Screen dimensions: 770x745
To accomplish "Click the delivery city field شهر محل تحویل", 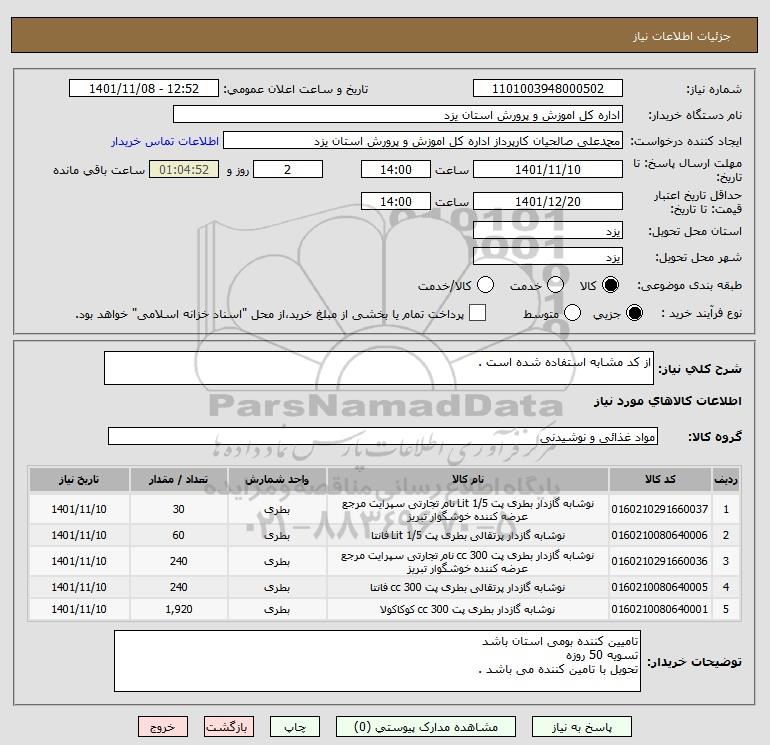I will click(548, 256).
